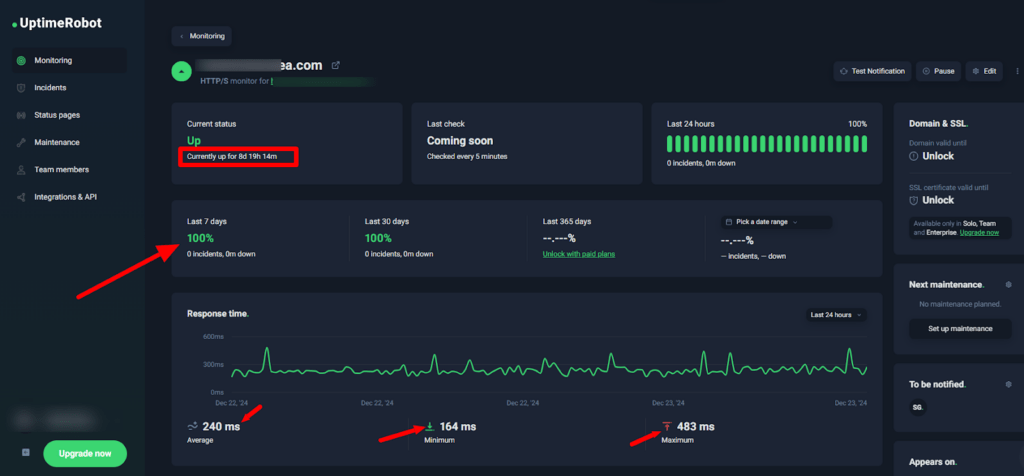The height and width of the screenshot is (476, 1024).
Task: Click the small icon beside Upgrade now
Action: pyautogui.click(x=25, y=452)
